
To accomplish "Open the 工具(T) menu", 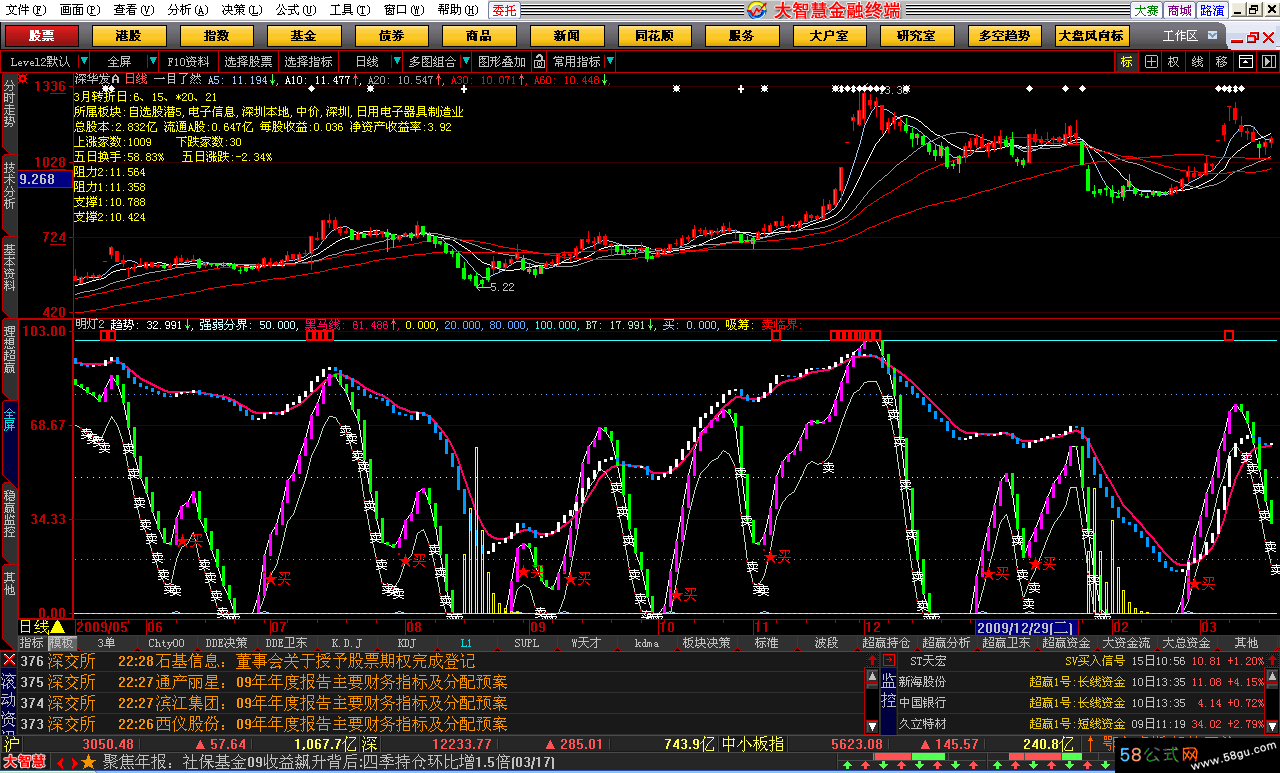I will pyautogui.click(x=349, y=10).
